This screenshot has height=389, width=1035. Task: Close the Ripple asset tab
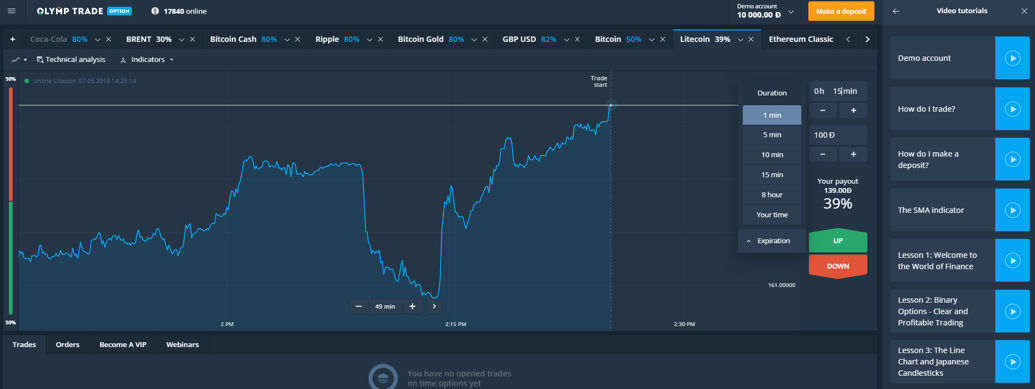[x=380, y=40]
